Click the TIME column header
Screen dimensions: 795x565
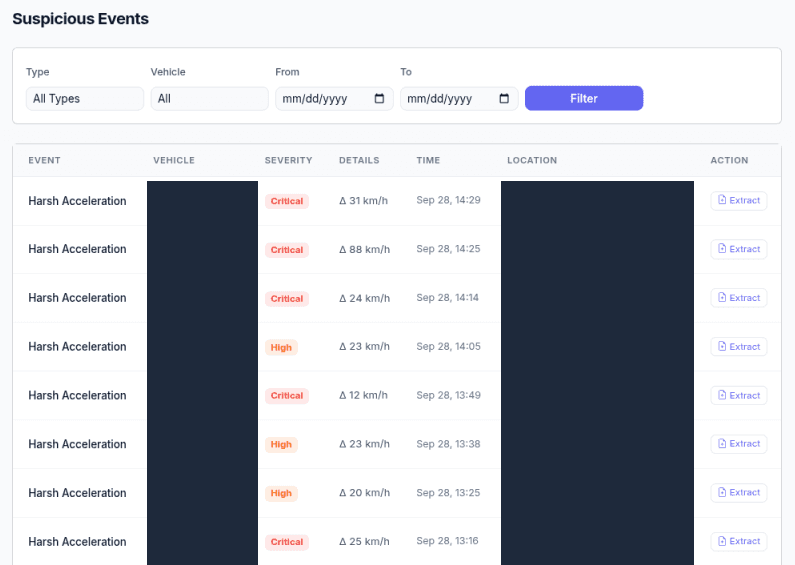click(428, 160)
